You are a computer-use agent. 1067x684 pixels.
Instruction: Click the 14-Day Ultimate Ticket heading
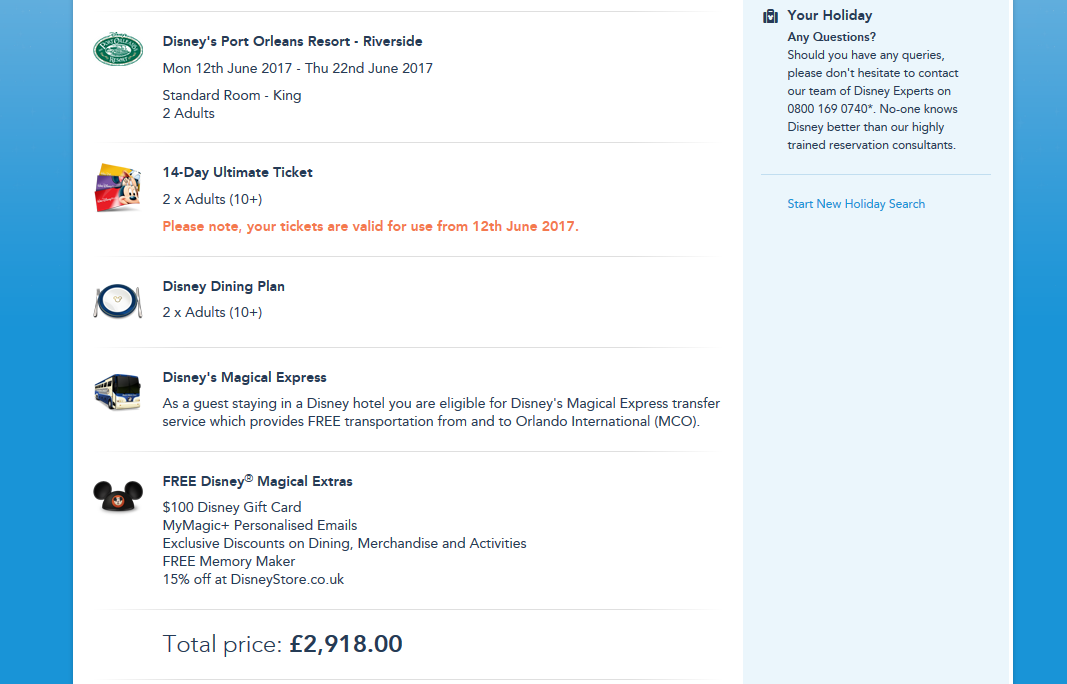(x=237, y=172)
